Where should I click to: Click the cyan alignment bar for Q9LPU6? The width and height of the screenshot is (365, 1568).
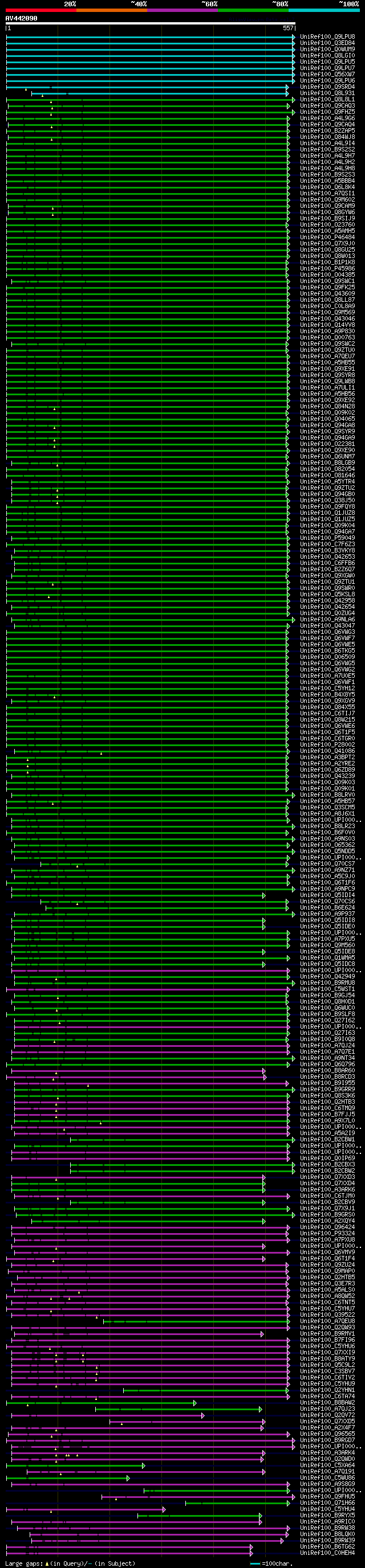151,81
